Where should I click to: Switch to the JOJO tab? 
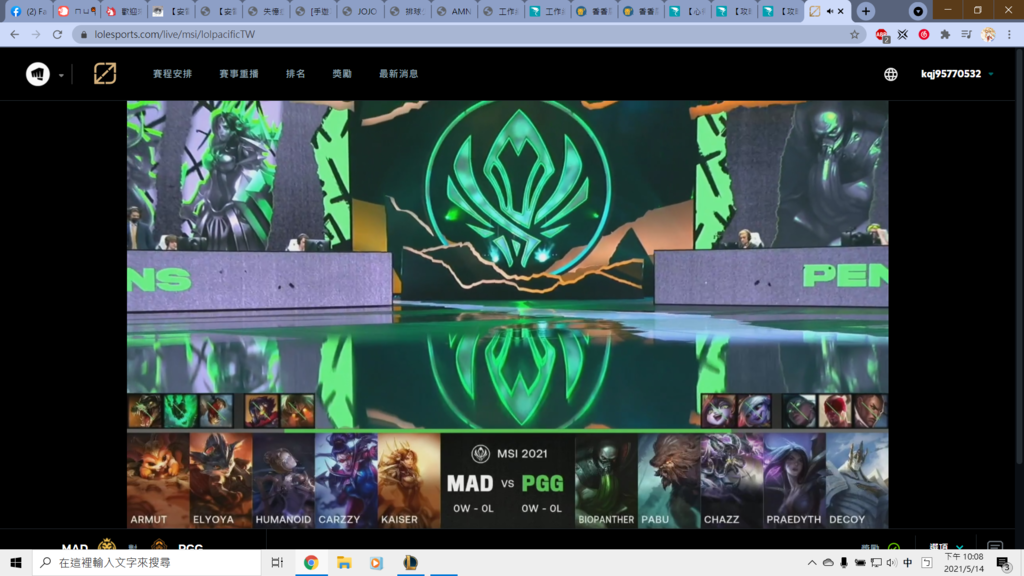359,11
